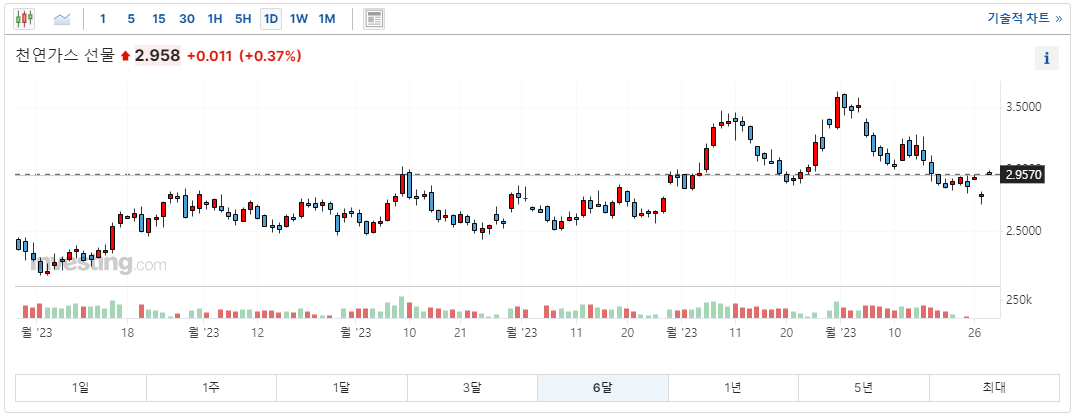Screen dimensions: 1082x416
Task: Select the 1M interval
Action: (327, 19)
